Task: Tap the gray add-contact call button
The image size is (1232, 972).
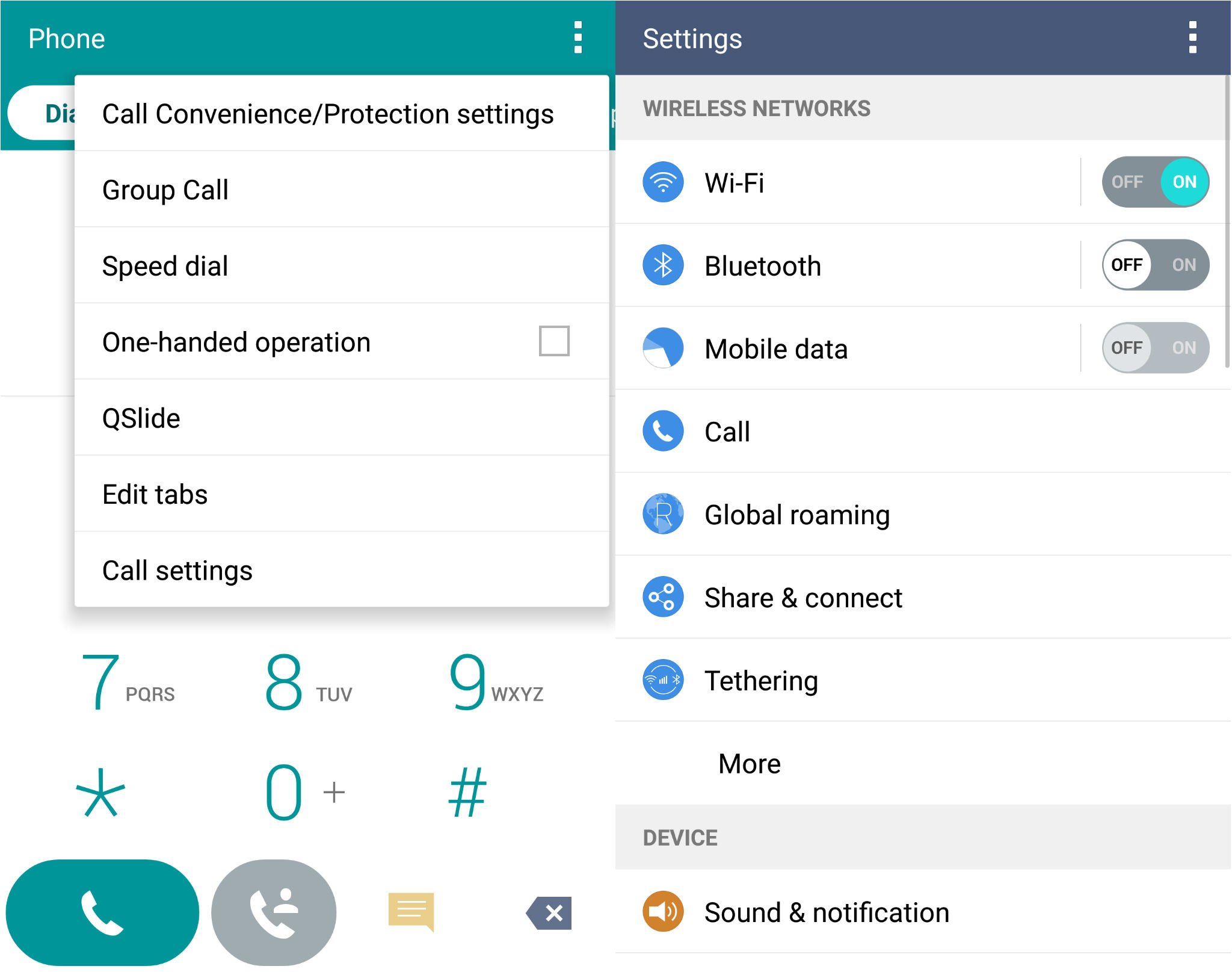Action: [274, 912]
